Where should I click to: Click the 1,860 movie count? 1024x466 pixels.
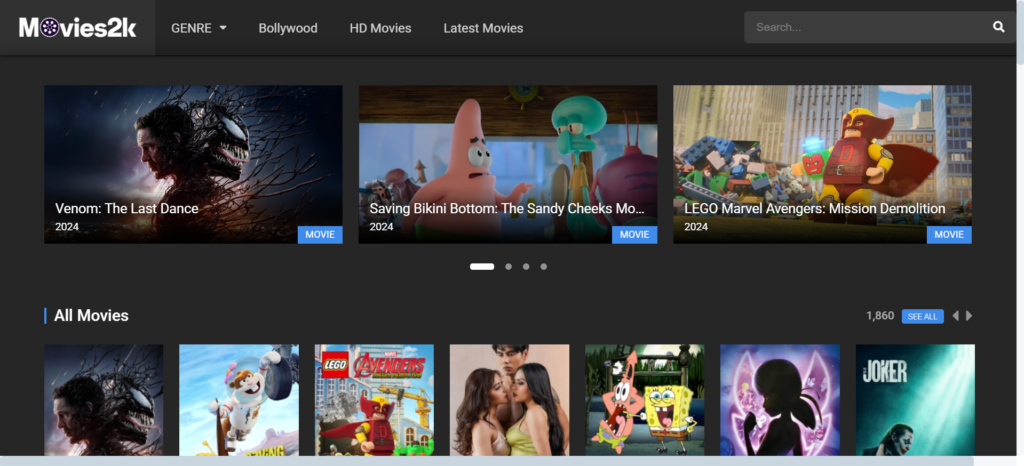pyautogui.click(x=880, y=316)
